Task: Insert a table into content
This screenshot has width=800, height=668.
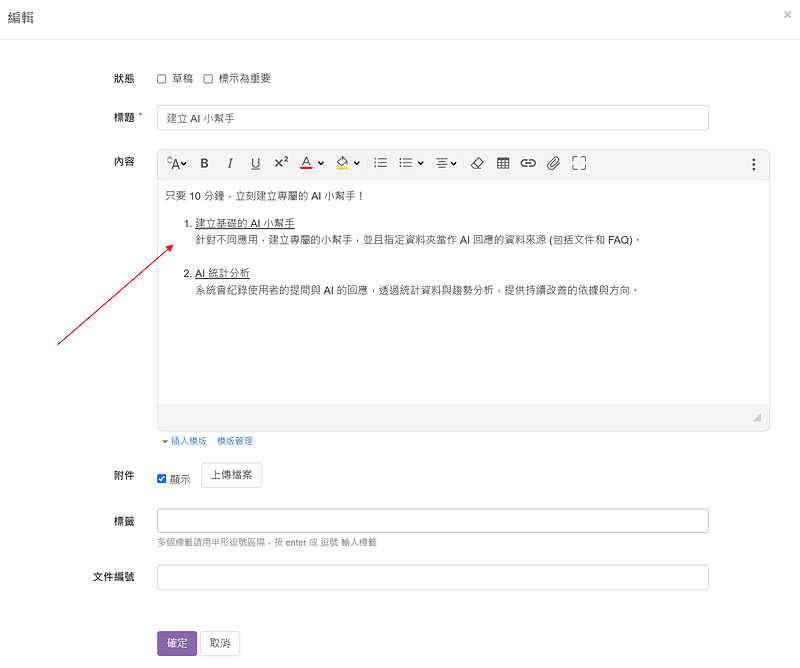Action: [503, 164]
